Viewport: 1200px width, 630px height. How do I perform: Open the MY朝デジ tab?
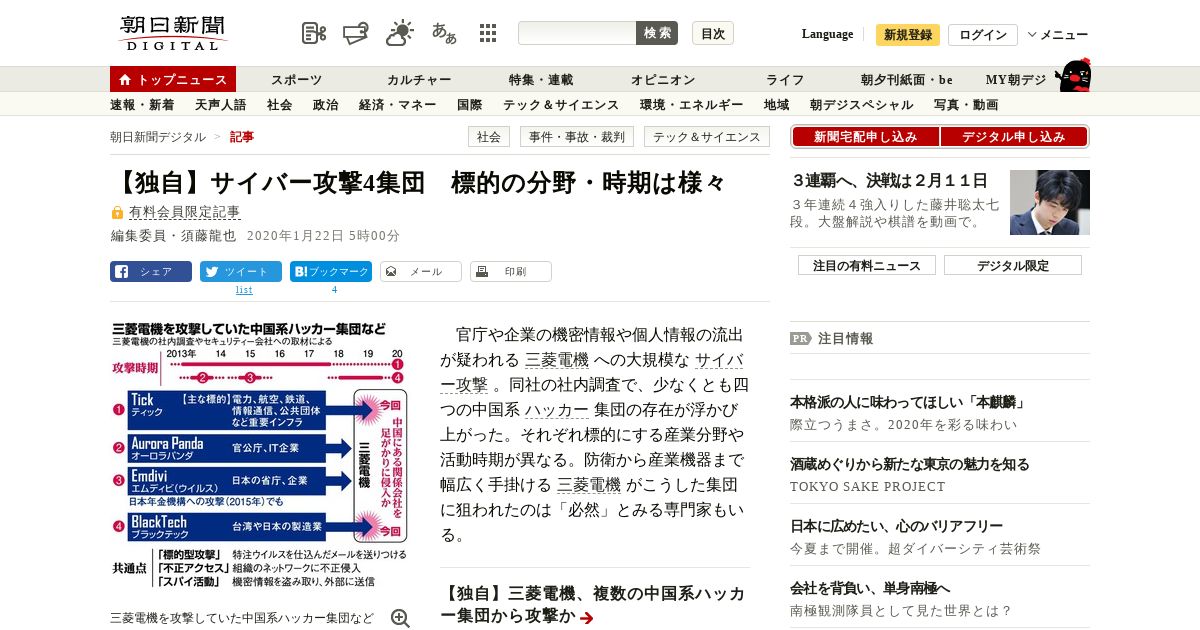pyautogui.click(x=1016, y=79)
